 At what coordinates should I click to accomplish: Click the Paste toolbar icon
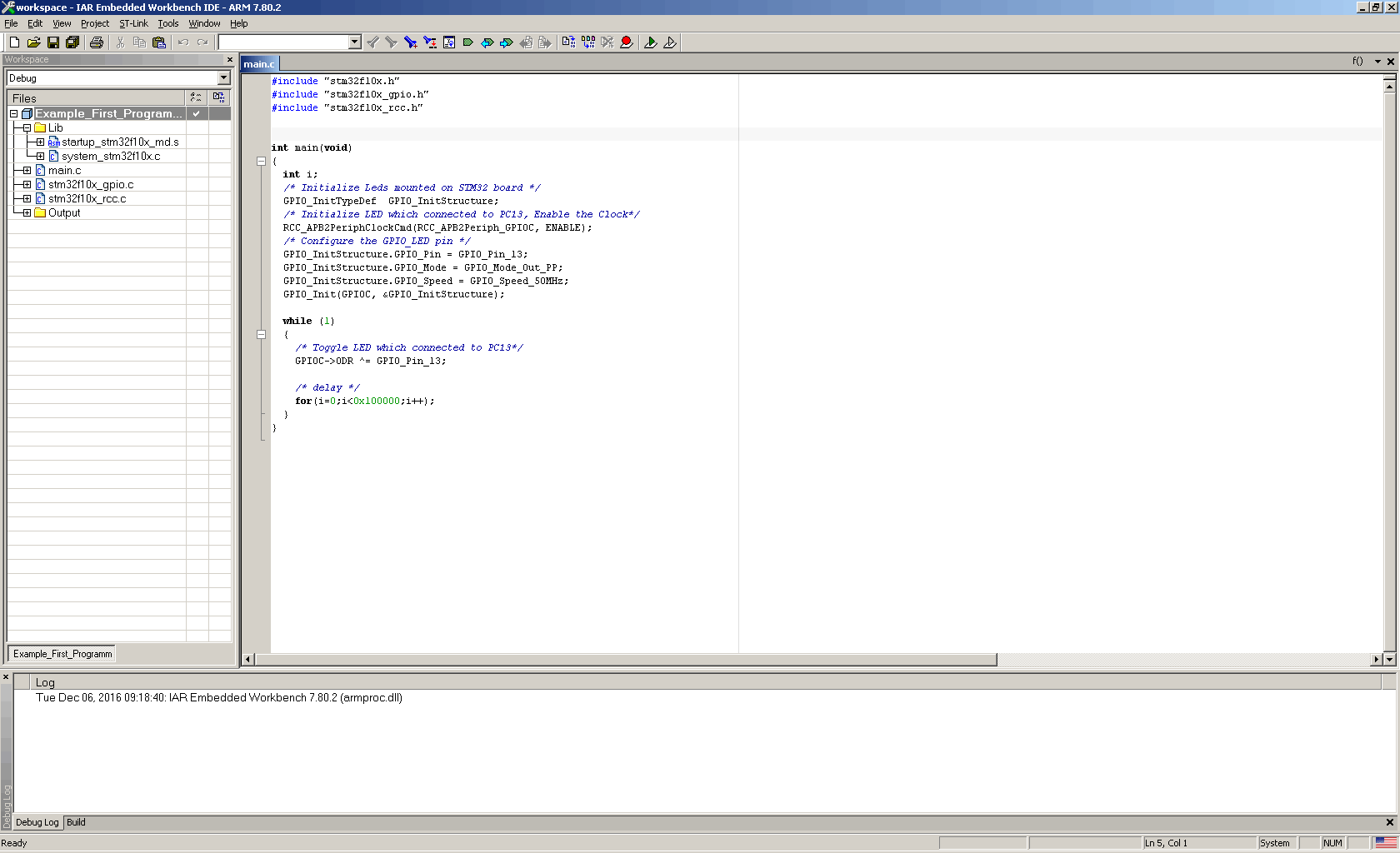[x=159, y=42]
